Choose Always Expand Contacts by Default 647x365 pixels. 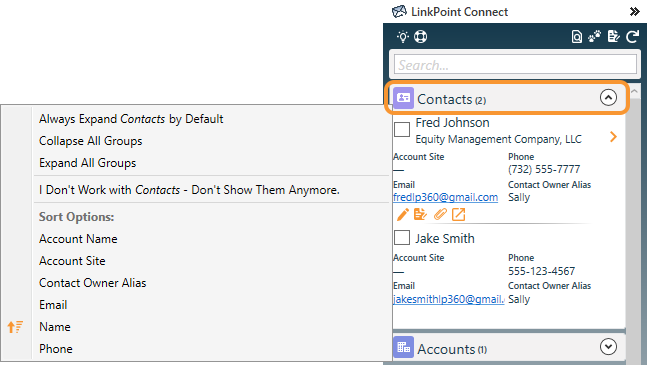point(131,119)
